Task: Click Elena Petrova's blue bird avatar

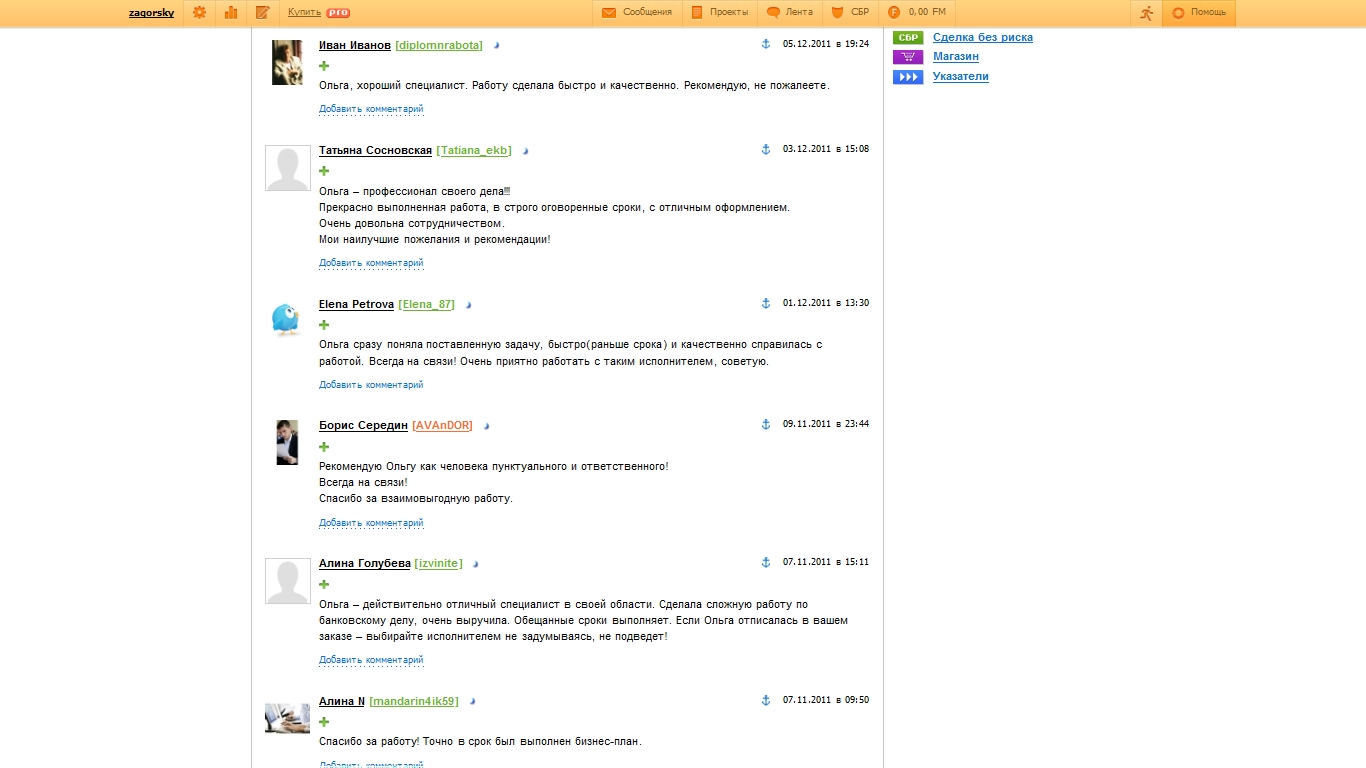Action: (x=287, y=320)
